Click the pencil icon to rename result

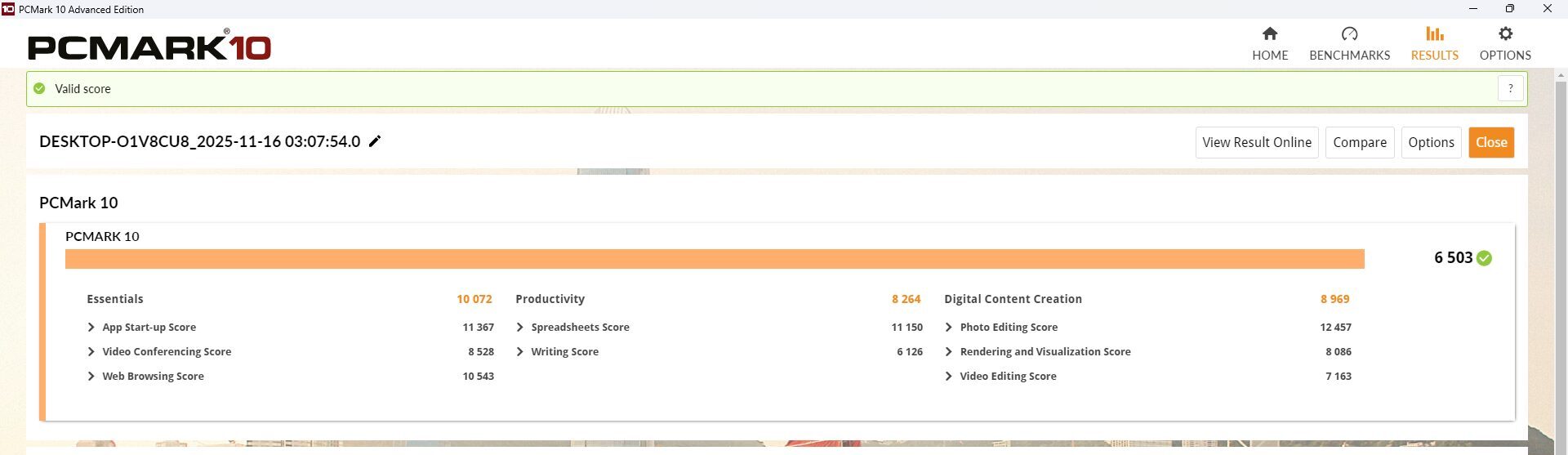click(x=375, y=141)
